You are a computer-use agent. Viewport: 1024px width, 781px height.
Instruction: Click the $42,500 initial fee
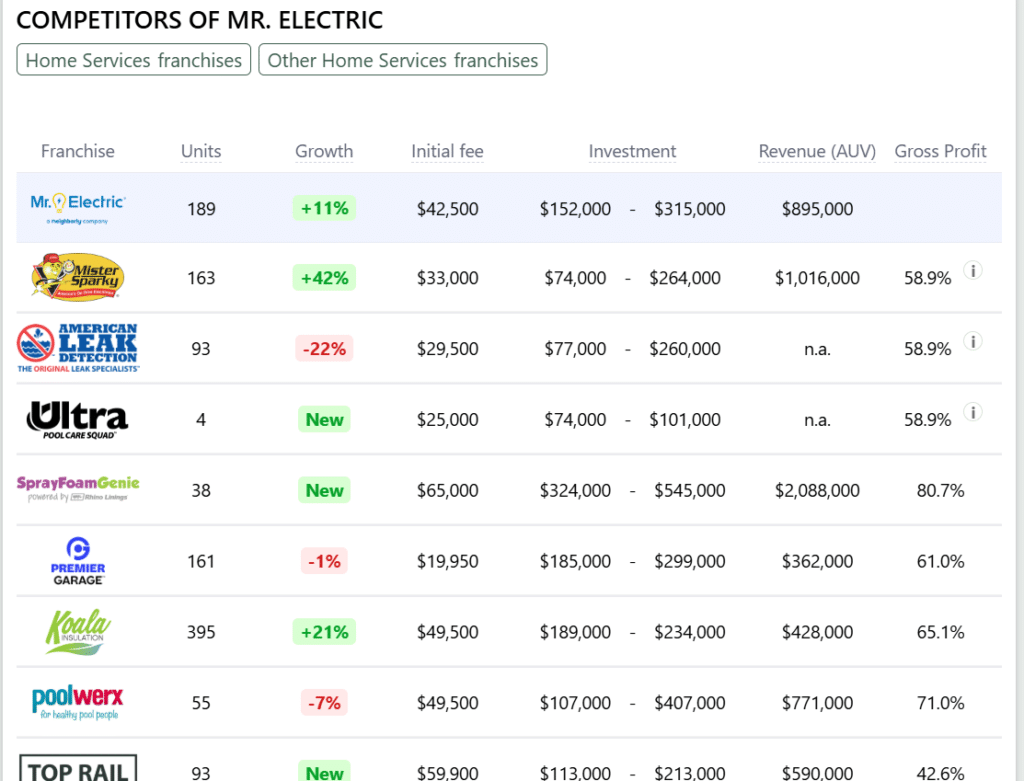[447, 209]
